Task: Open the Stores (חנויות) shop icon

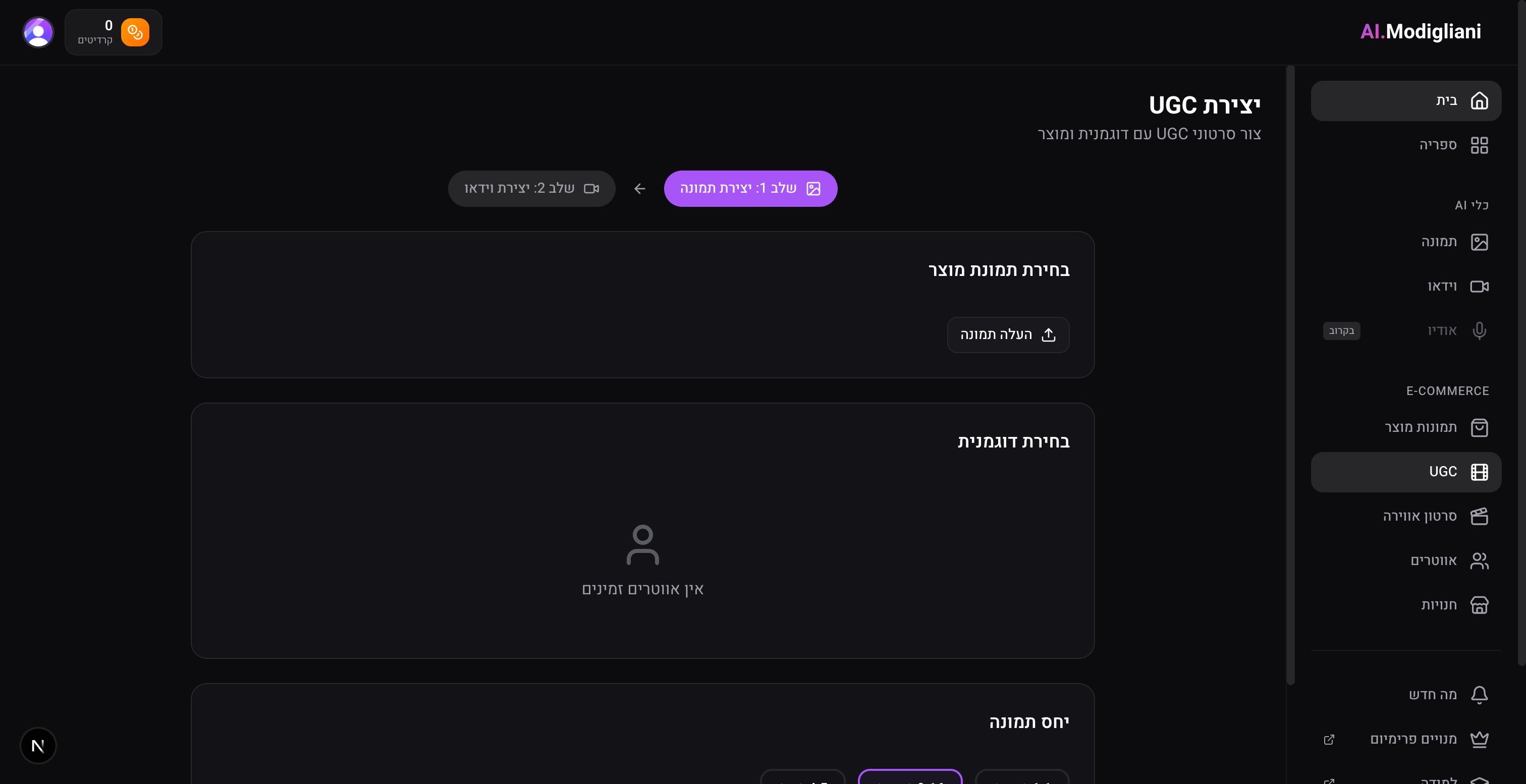Action: point(1479,605)
